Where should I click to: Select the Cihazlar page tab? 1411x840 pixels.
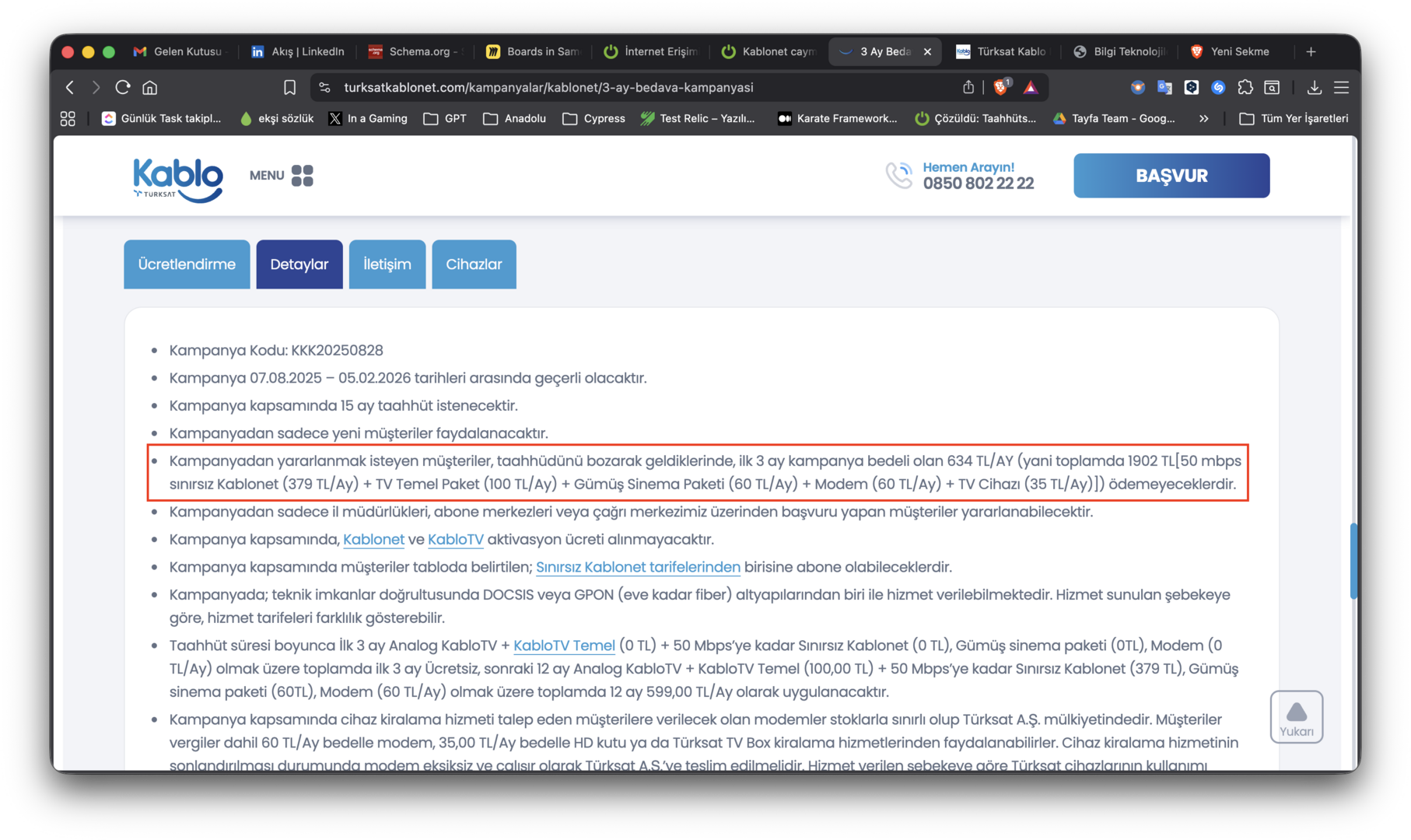tap(474, 264)
